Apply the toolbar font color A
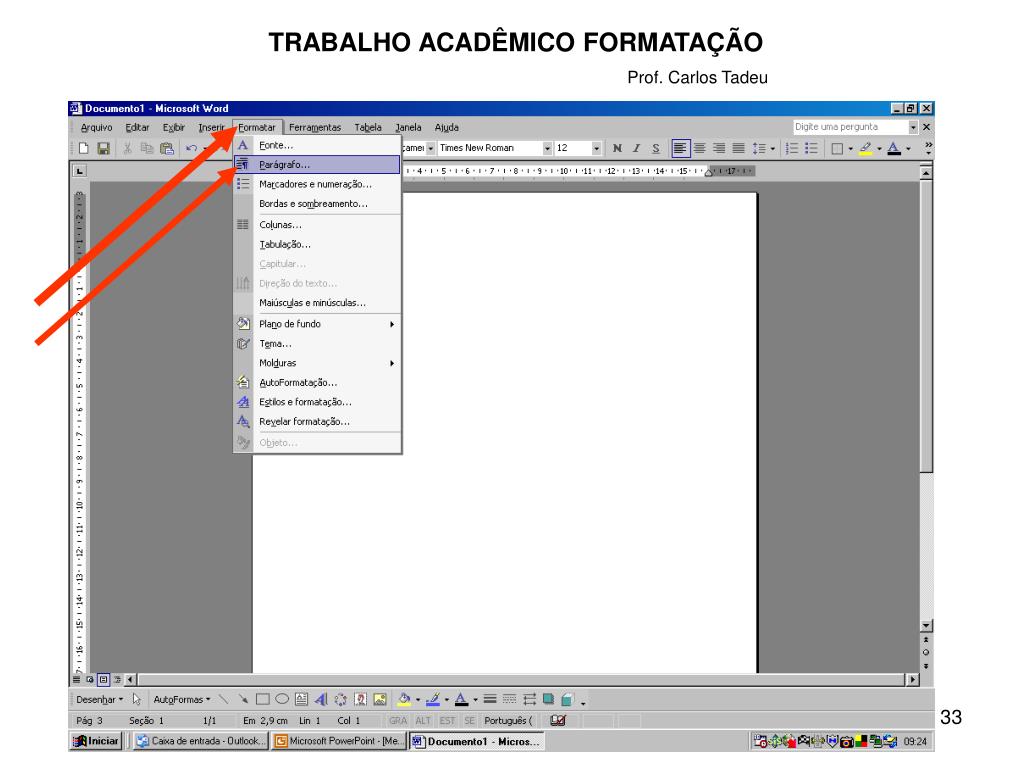1024x768 pixels. pos(894,148)
